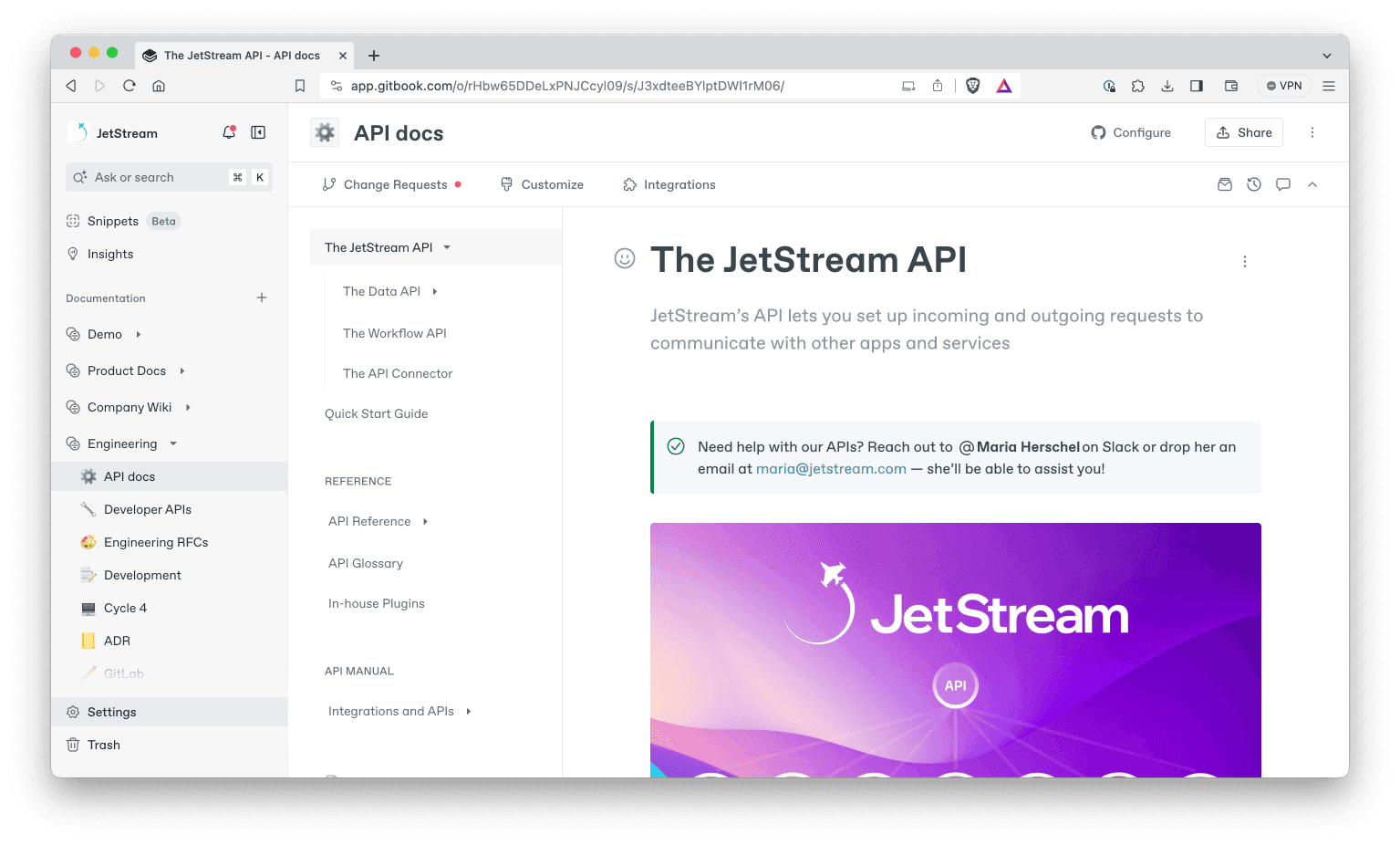Open the API Glossary page
Screen dimensions: 1400x845
(x=366, y=563)
